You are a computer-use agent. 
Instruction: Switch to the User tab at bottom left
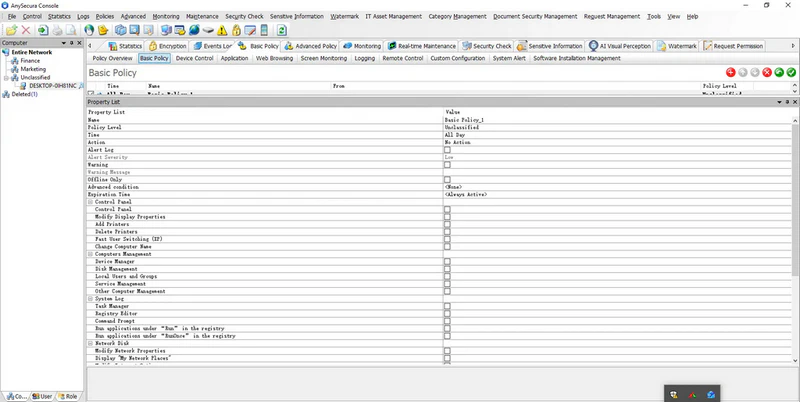point(42,396)
